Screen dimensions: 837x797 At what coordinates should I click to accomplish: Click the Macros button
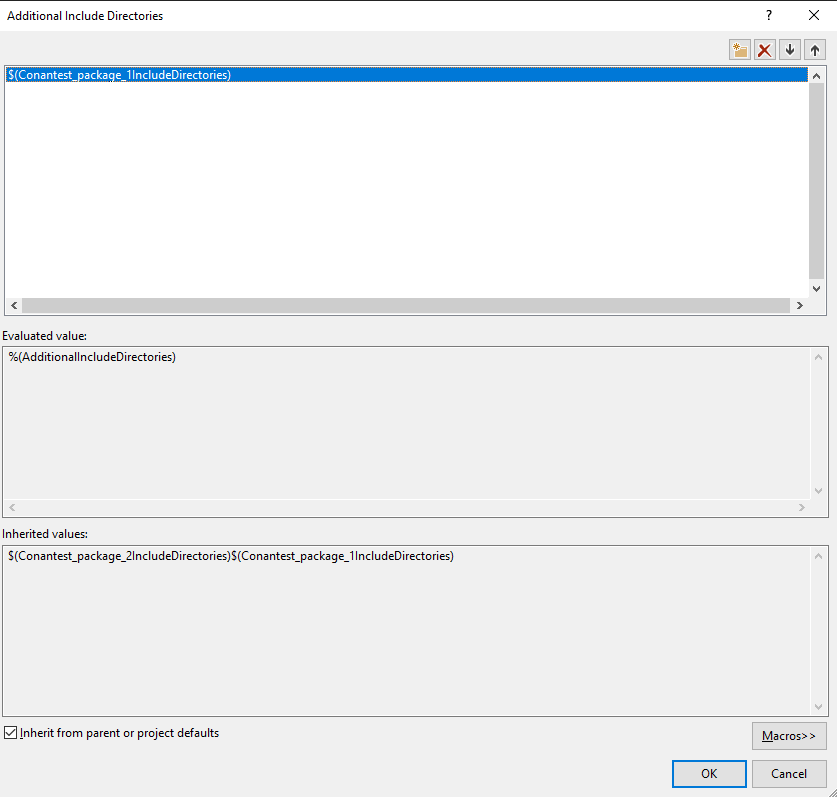click(x=789, y=735)
